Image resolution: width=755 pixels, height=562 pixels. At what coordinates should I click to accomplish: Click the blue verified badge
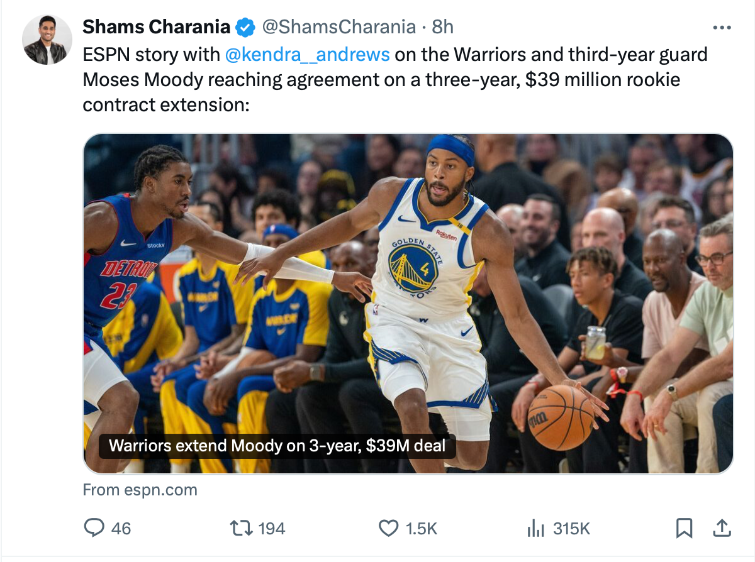pos(246,27)
